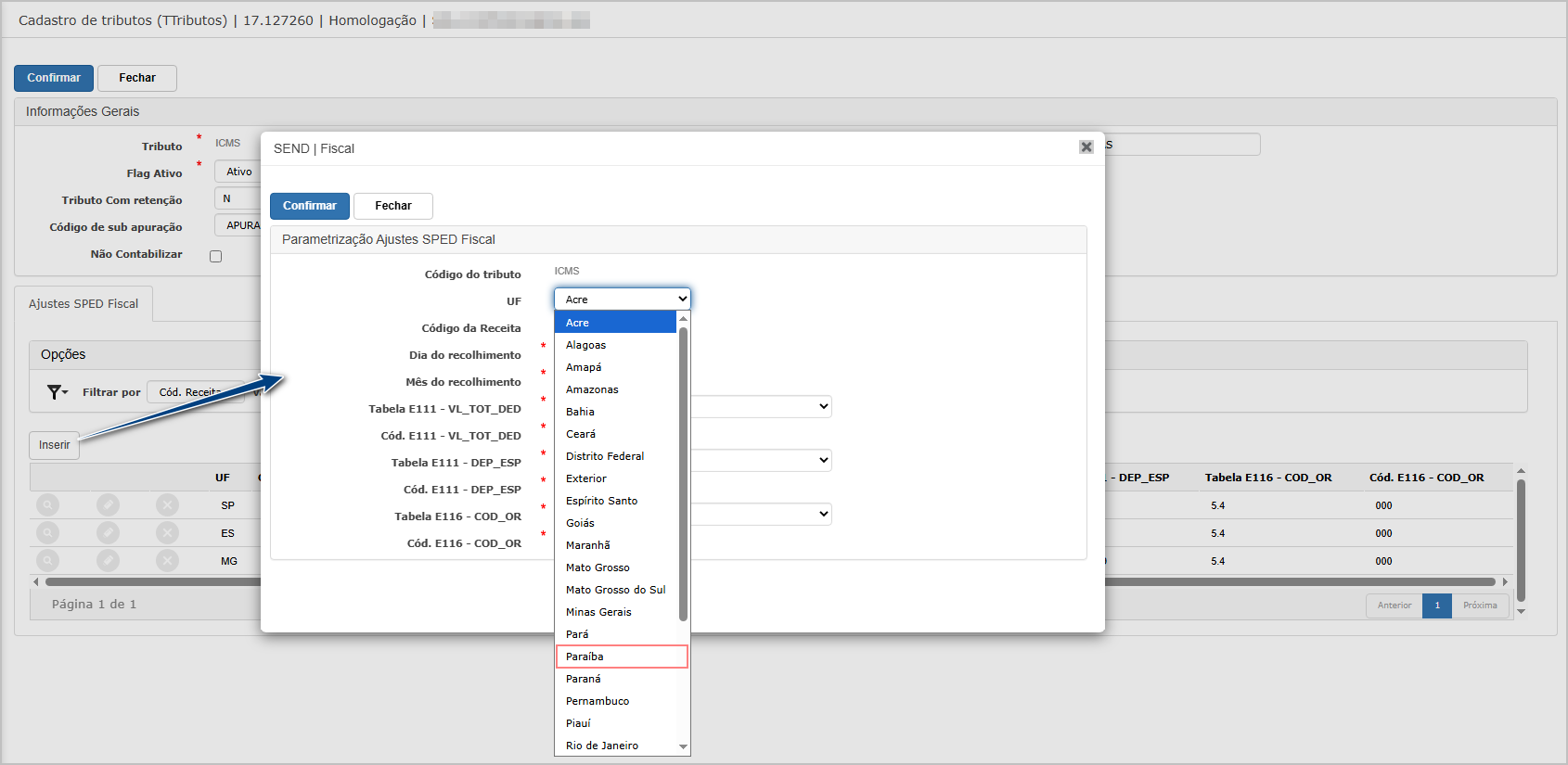Close the SEND | Fiscal dialog with X
Screen dimensions: 1568x765
click(x=1086, y=147)
